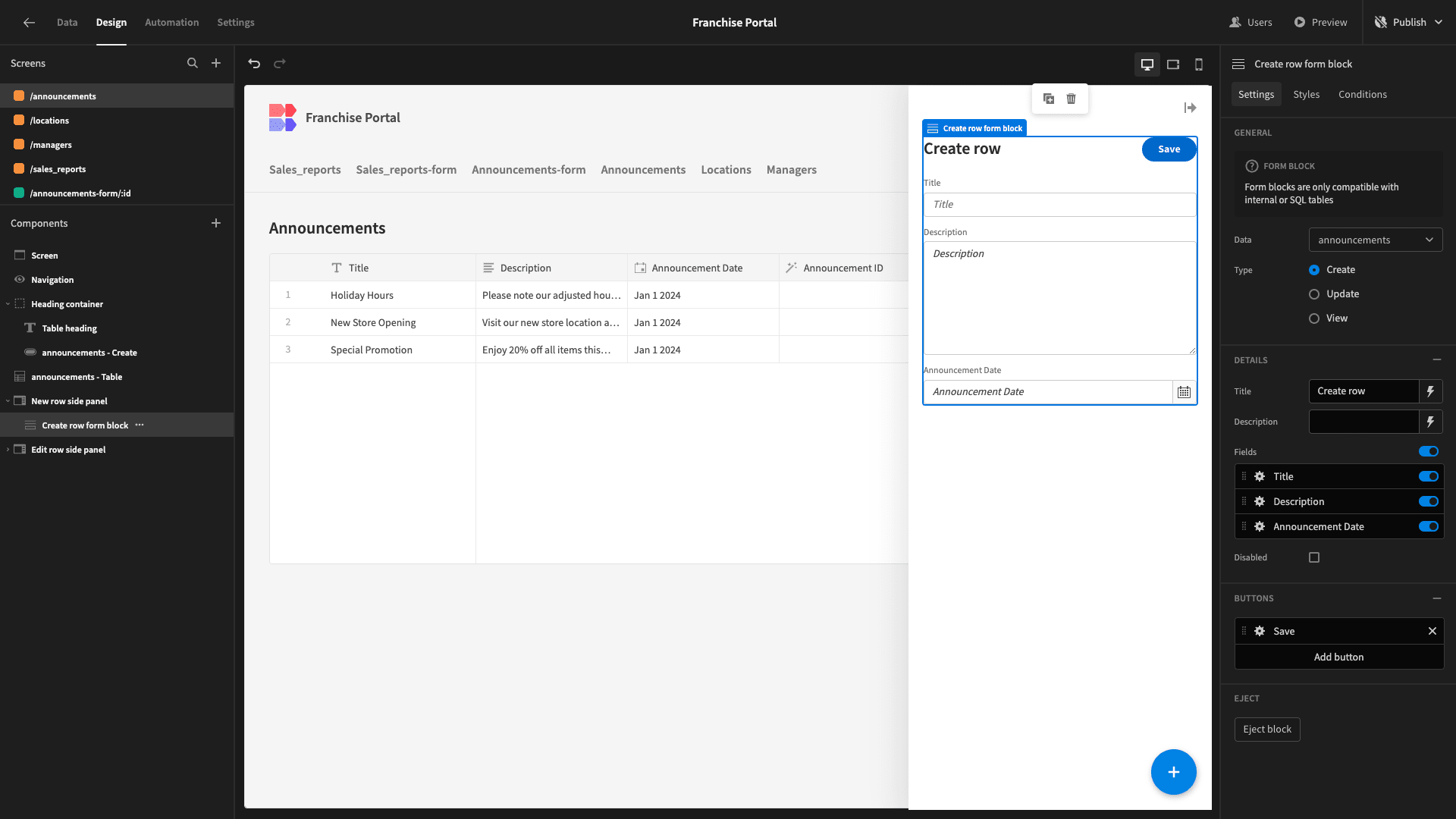
Task: Toggle the Description field switch
Action: coord(1429,501)
